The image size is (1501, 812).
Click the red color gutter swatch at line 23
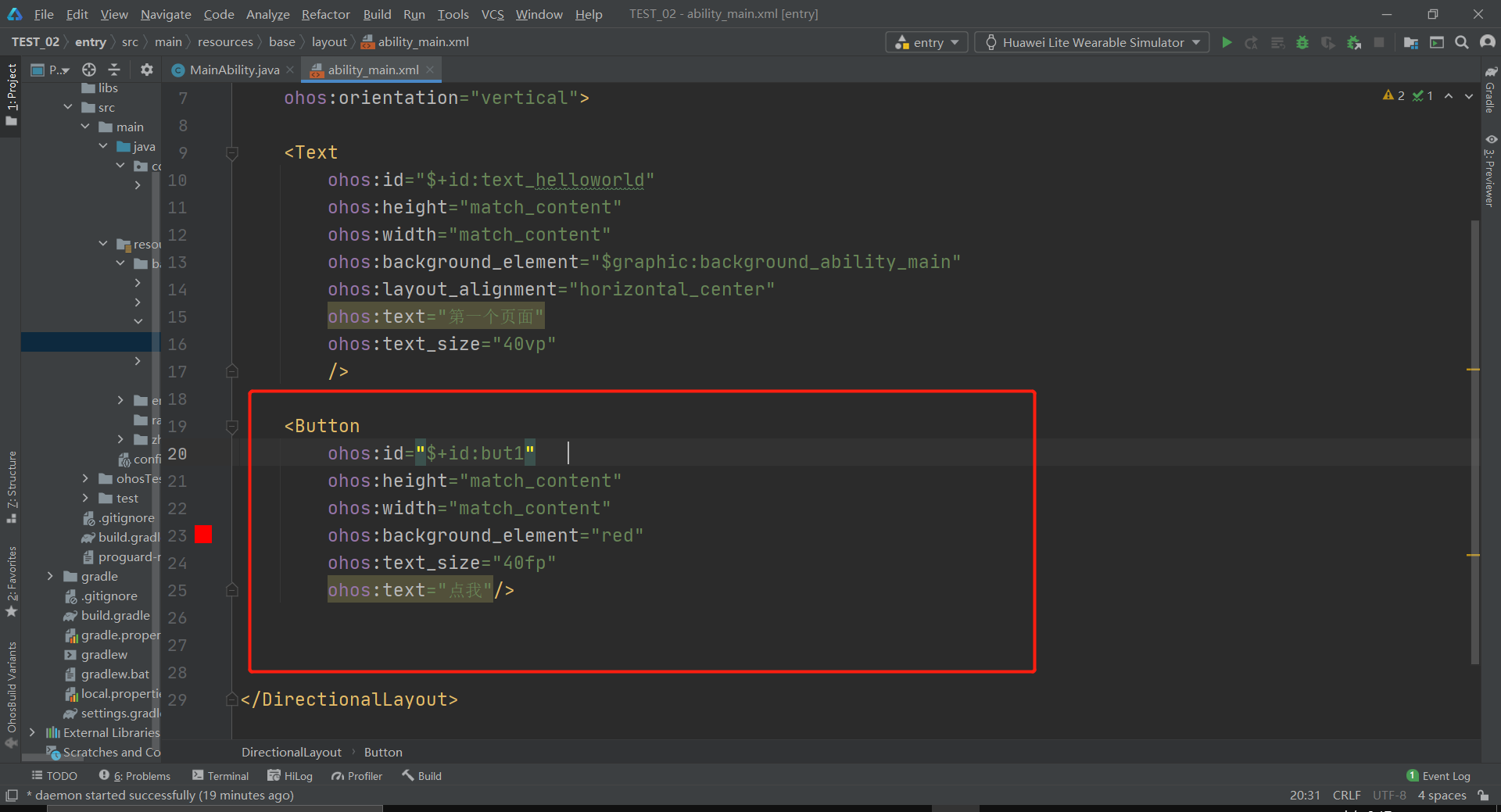[x=203, y=534]
